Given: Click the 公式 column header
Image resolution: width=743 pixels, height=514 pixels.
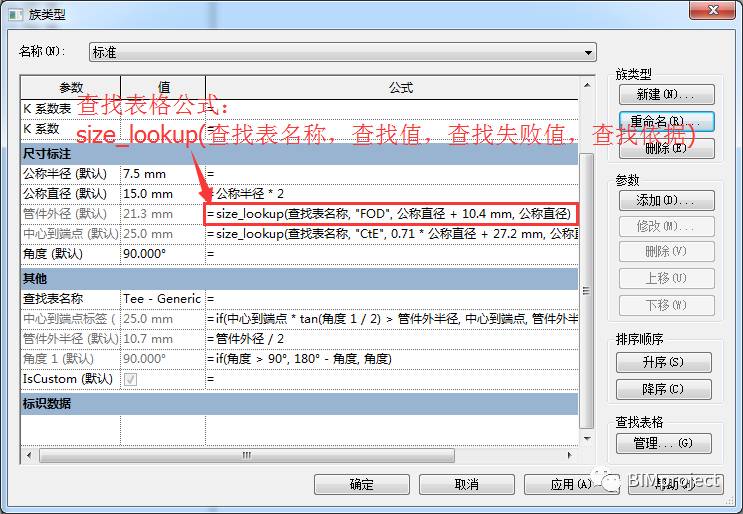Looking at the screenshot, I should pyautogui.click(x=401, y=88).
